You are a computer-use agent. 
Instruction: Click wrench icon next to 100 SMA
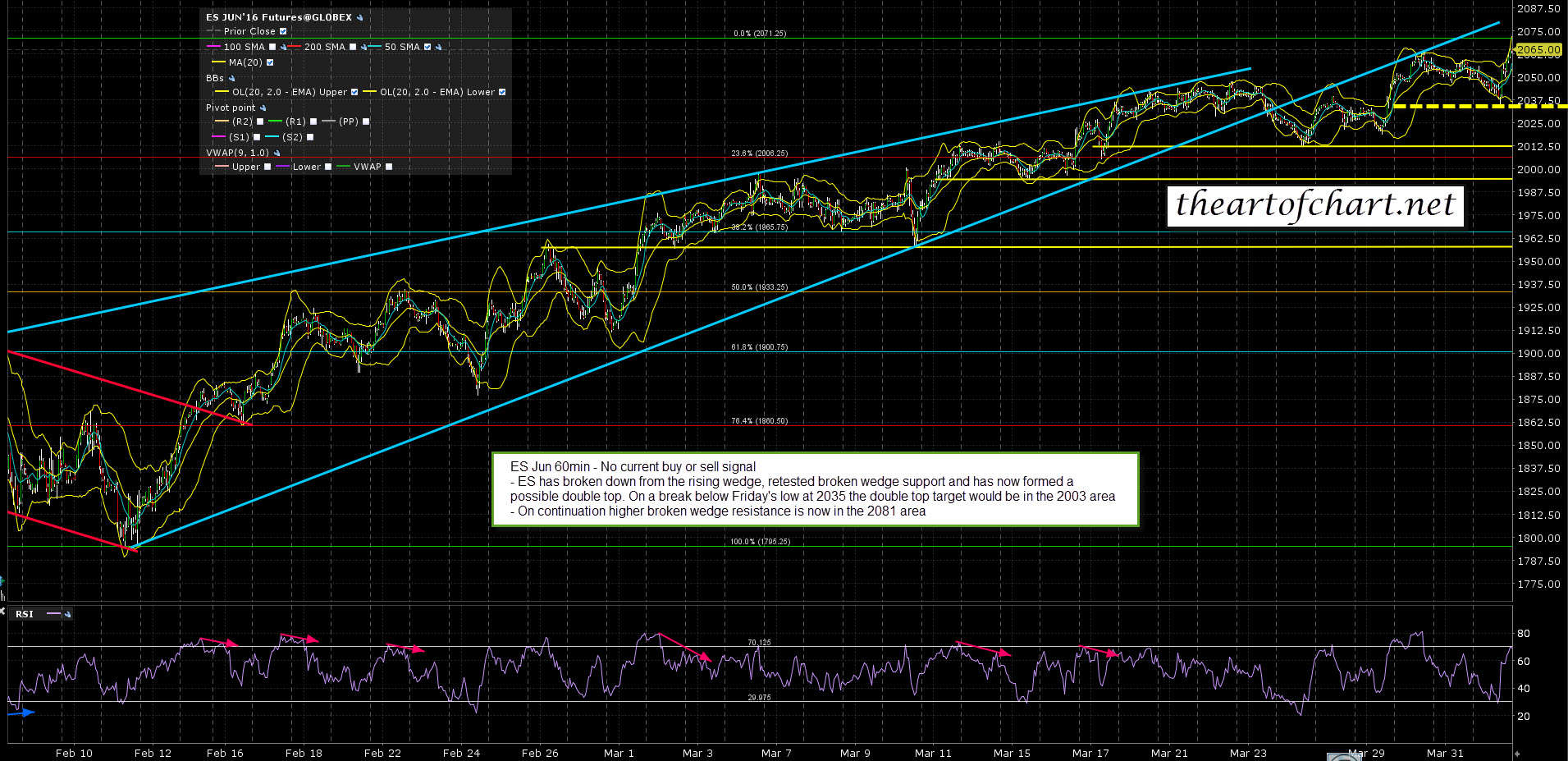283,47
